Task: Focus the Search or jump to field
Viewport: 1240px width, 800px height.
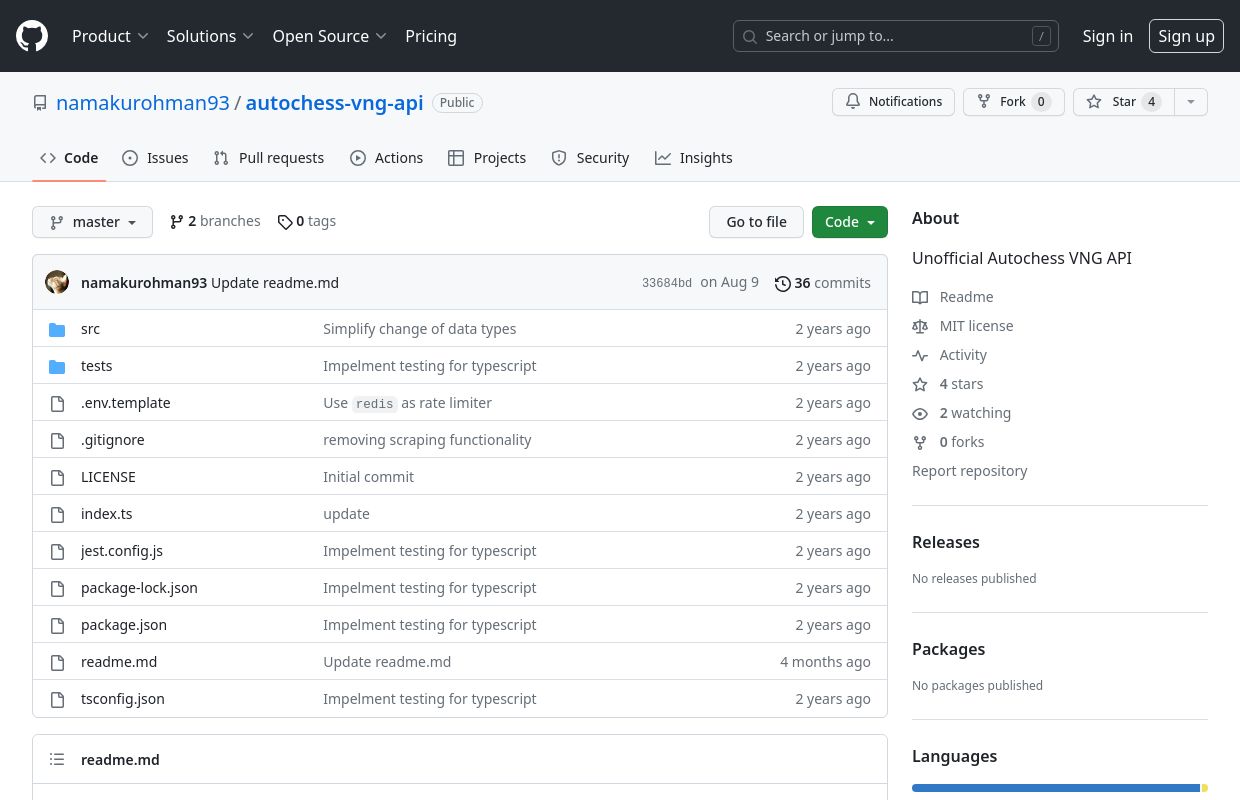Action: click(x=896, y=36)
